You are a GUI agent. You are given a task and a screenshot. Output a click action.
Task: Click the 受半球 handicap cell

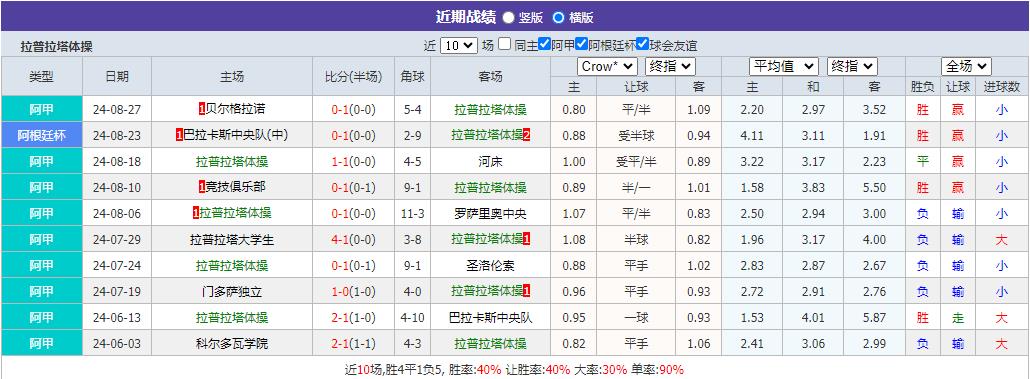pos(637,135)
